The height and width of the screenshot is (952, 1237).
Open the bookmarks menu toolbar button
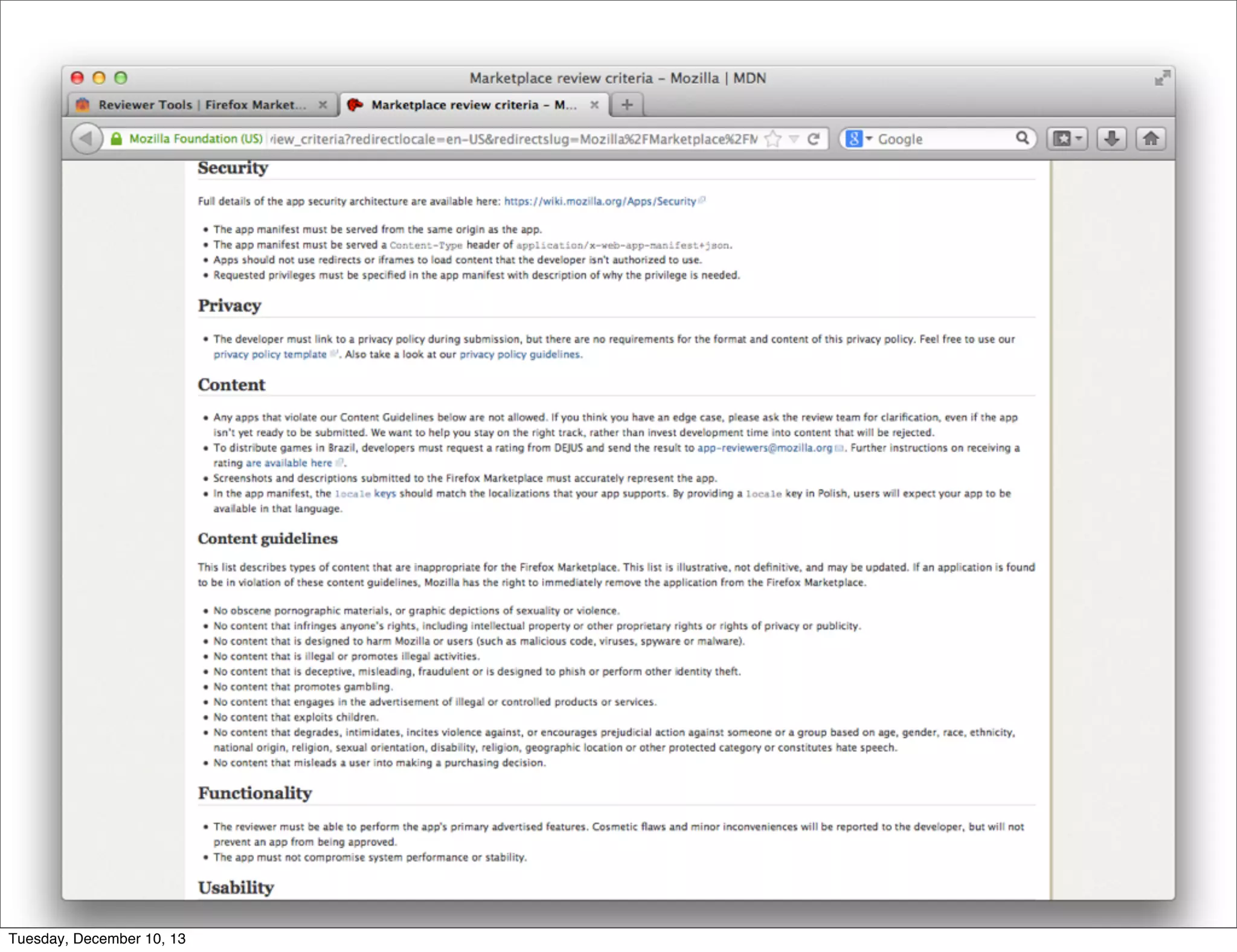coord(1067,139)
